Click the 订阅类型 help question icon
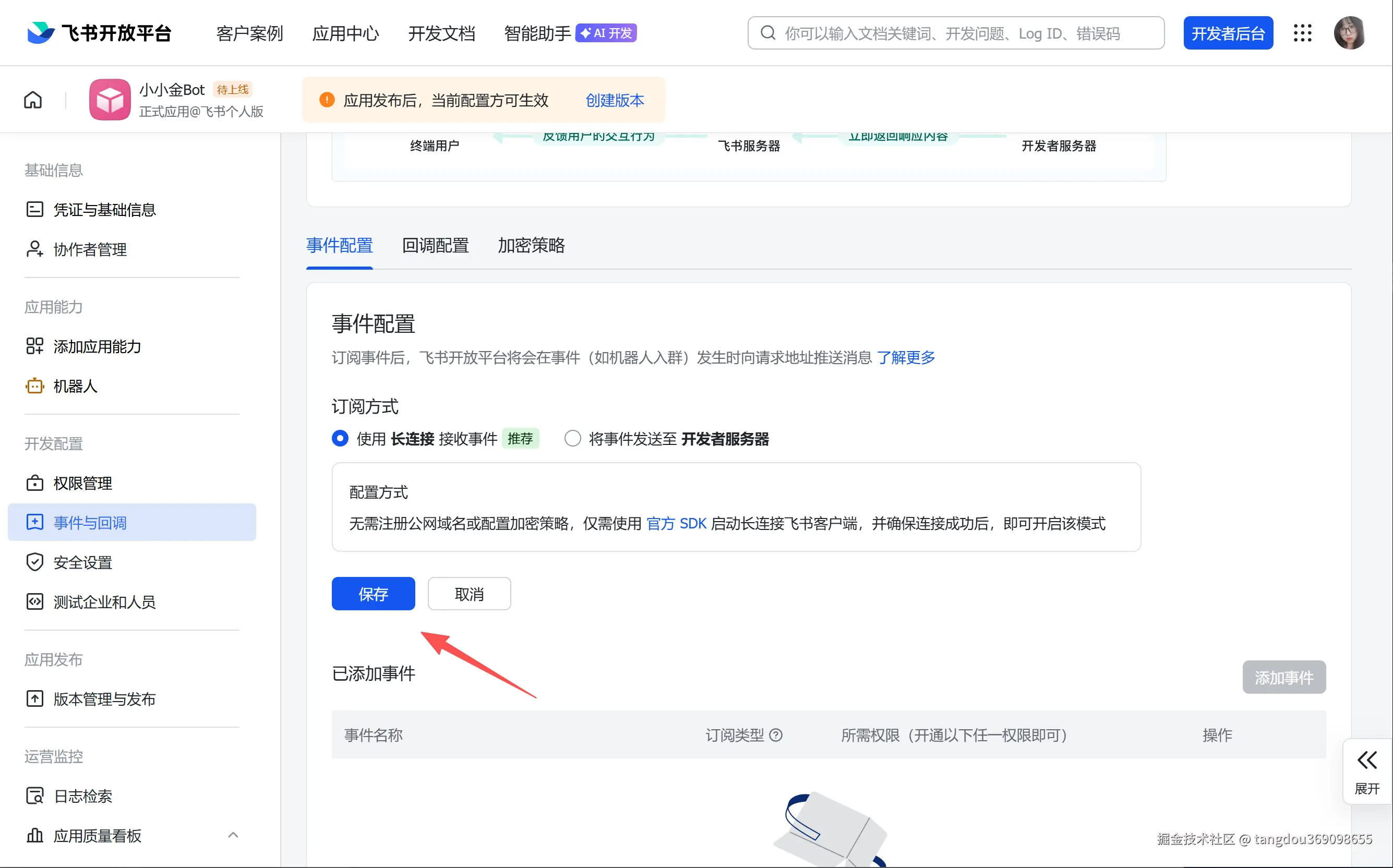 [x=776, y=736]
